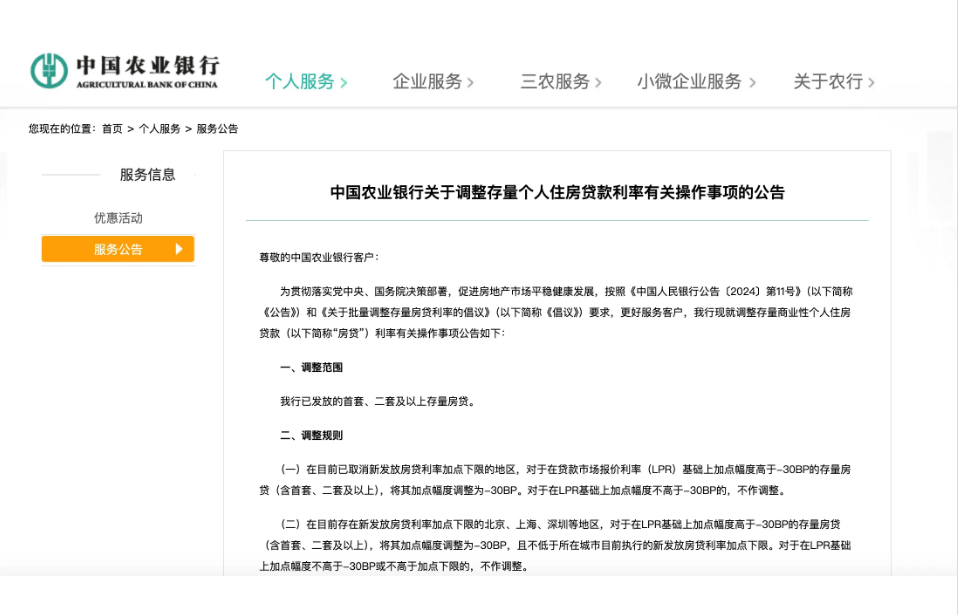Open the 关于农行 navigation menu
958x615 pixels.
[x=834, y=81]
